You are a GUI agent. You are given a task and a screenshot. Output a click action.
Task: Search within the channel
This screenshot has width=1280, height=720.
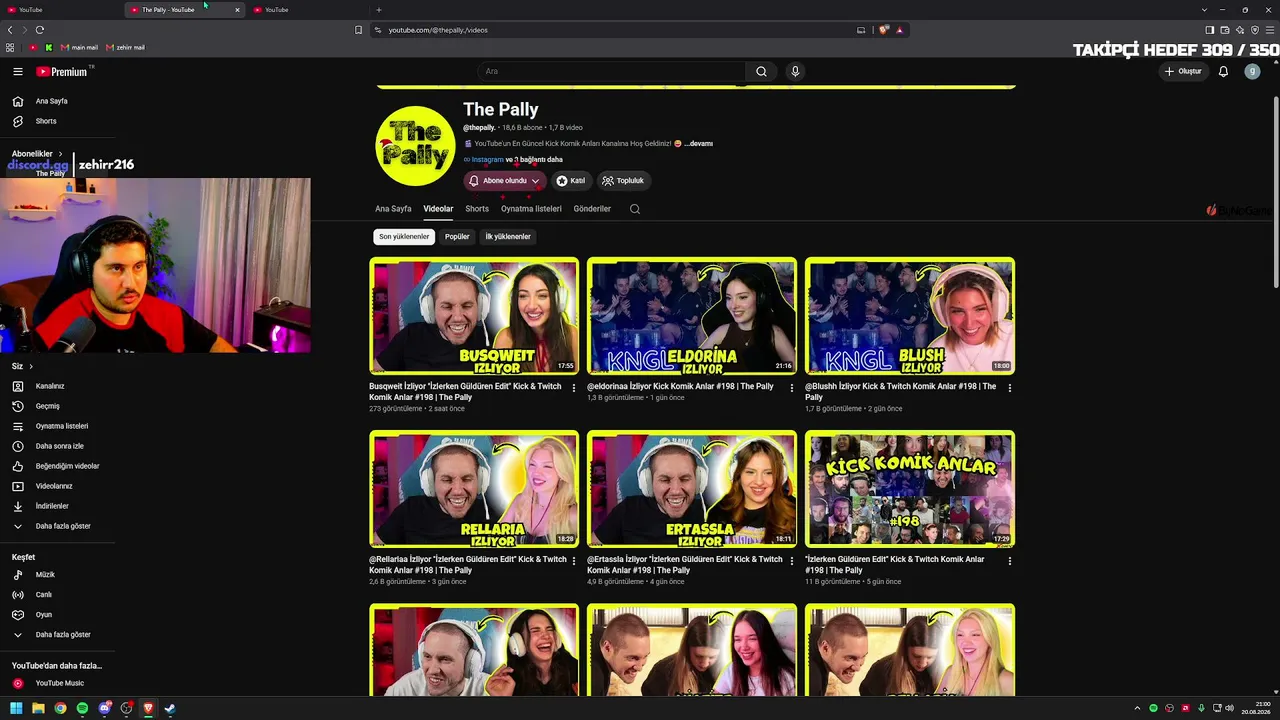click(635, 209)
